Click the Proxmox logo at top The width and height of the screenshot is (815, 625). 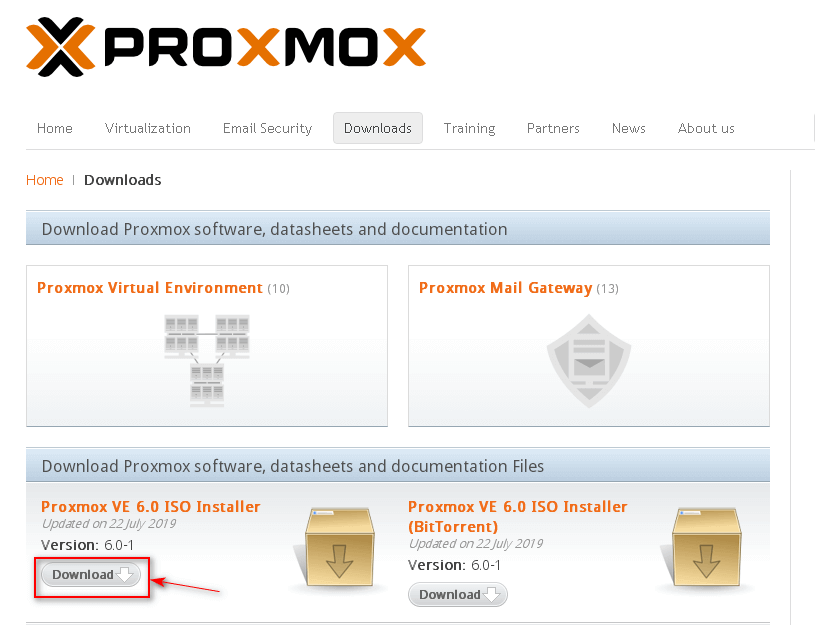coord(226,47)
